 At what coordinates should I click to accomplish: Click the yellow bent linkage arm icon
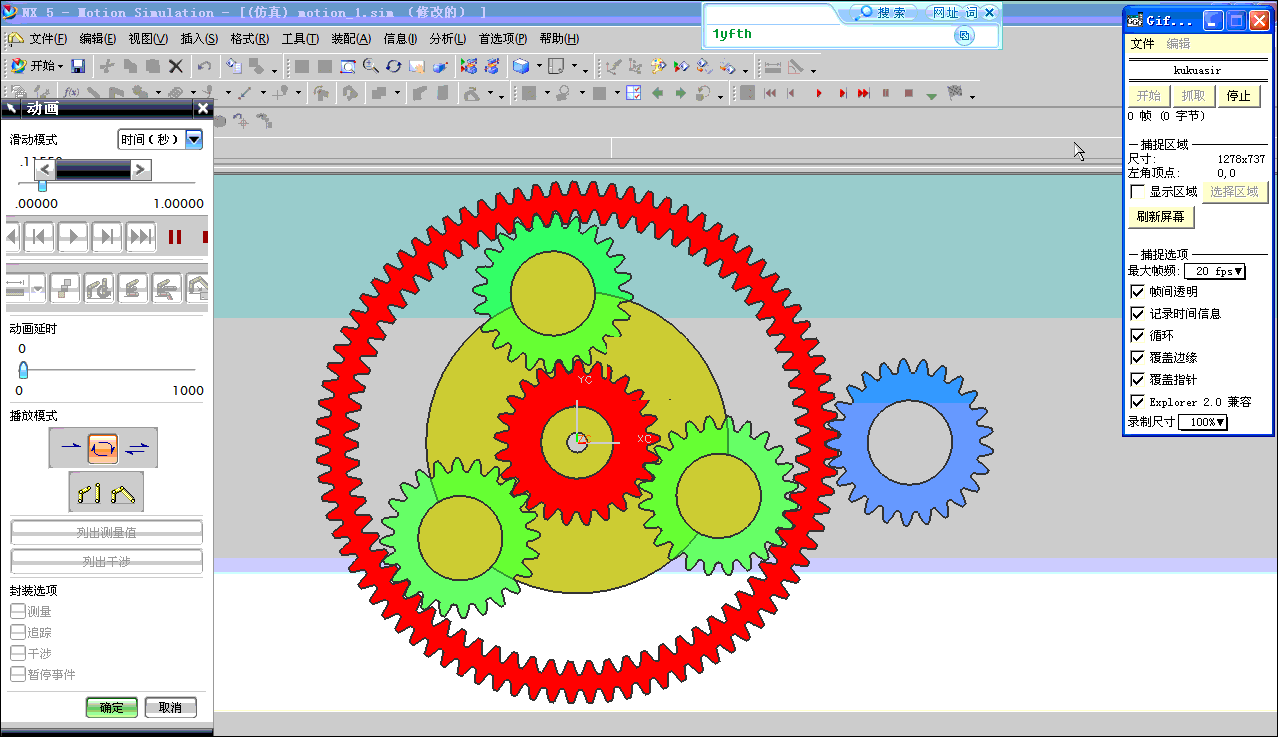pyautogui.click(x=124, y=492)
